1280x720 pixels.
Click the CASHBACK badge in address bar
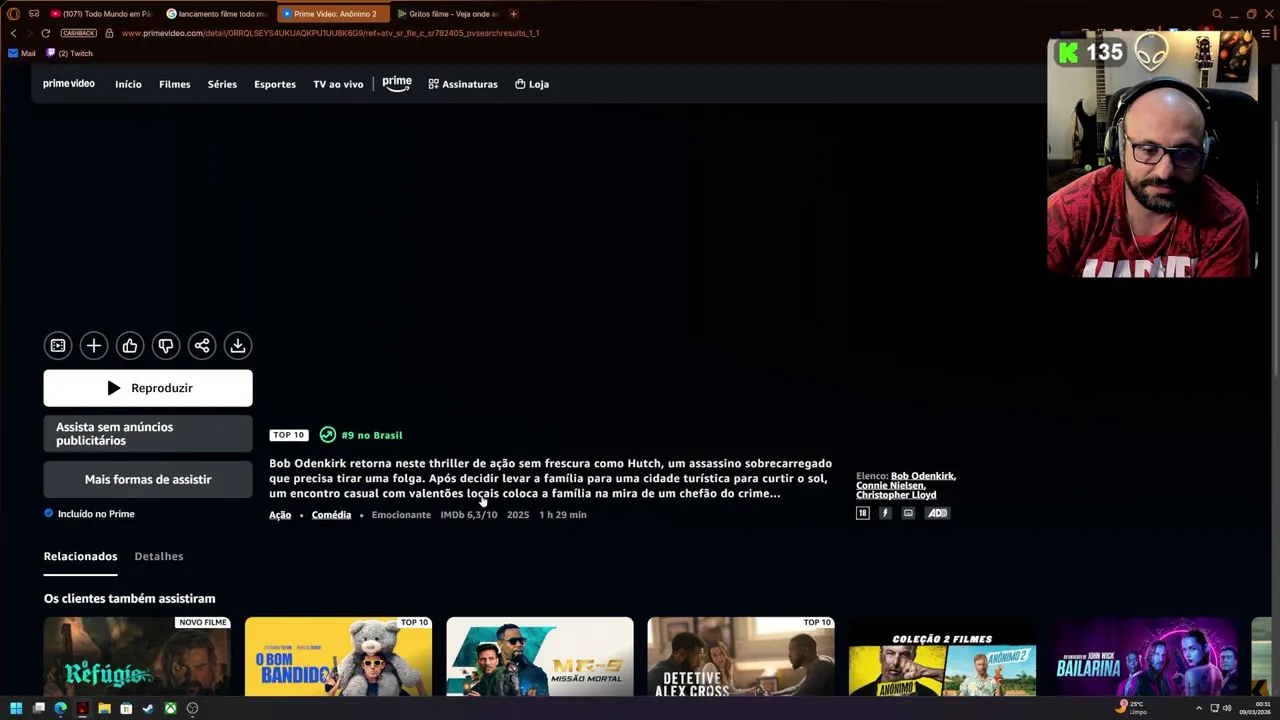pos(79,33)
